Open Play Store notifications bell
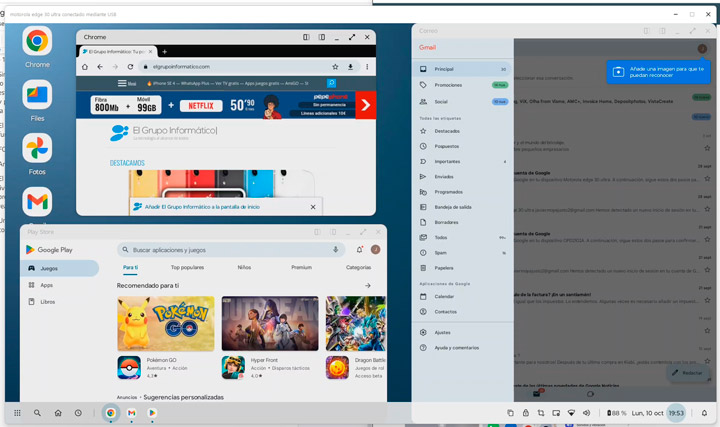720x427 pixels. point(360,250)
